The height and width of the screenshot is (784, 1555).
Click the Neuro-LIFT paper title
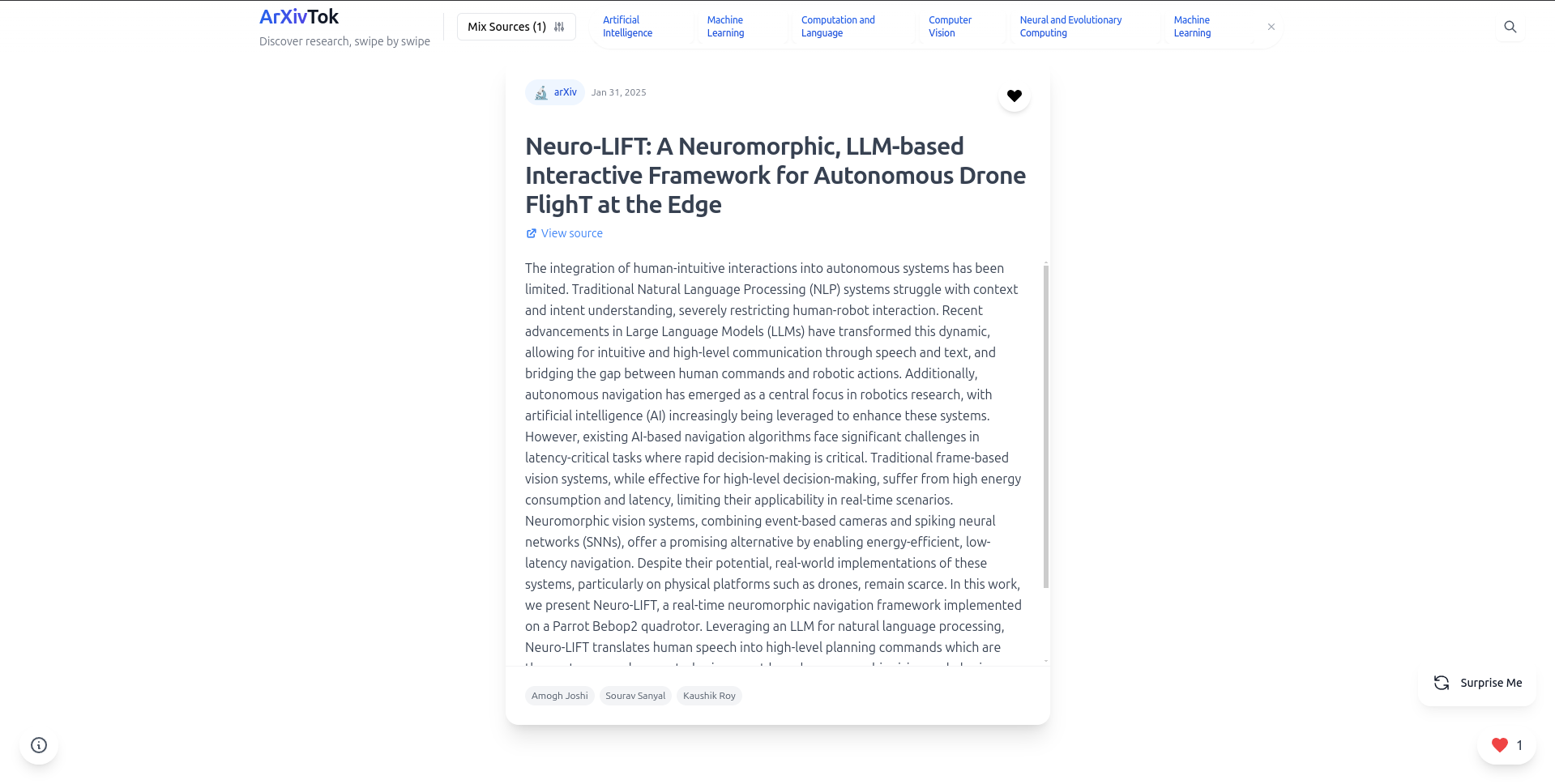(775, 175)
